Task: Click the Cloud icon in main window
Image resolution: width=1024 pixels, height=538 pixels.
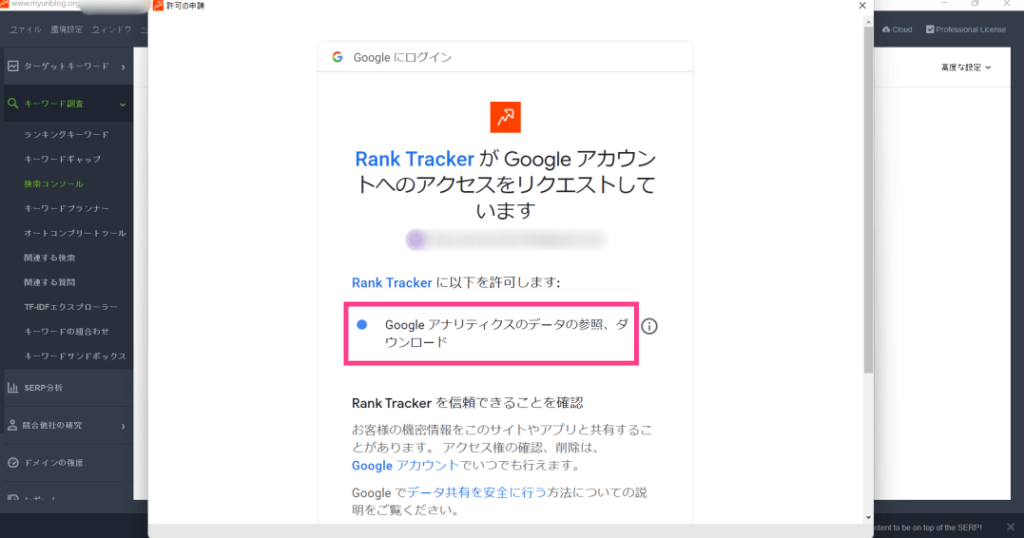Action: coord(886,29)
